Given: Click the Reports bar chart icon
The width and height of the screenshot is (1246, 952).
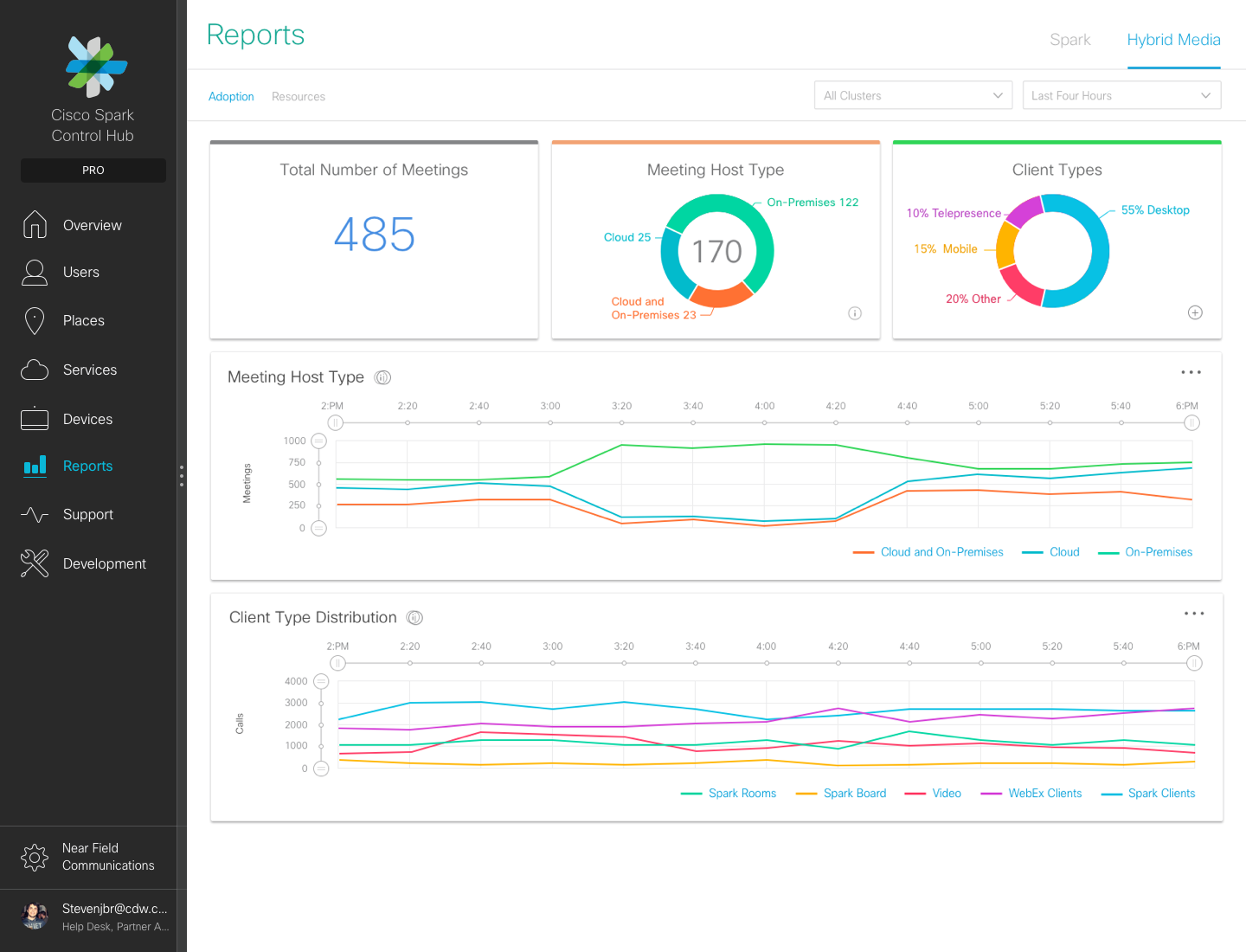Looking at the screenshot, I should point(35,466).
